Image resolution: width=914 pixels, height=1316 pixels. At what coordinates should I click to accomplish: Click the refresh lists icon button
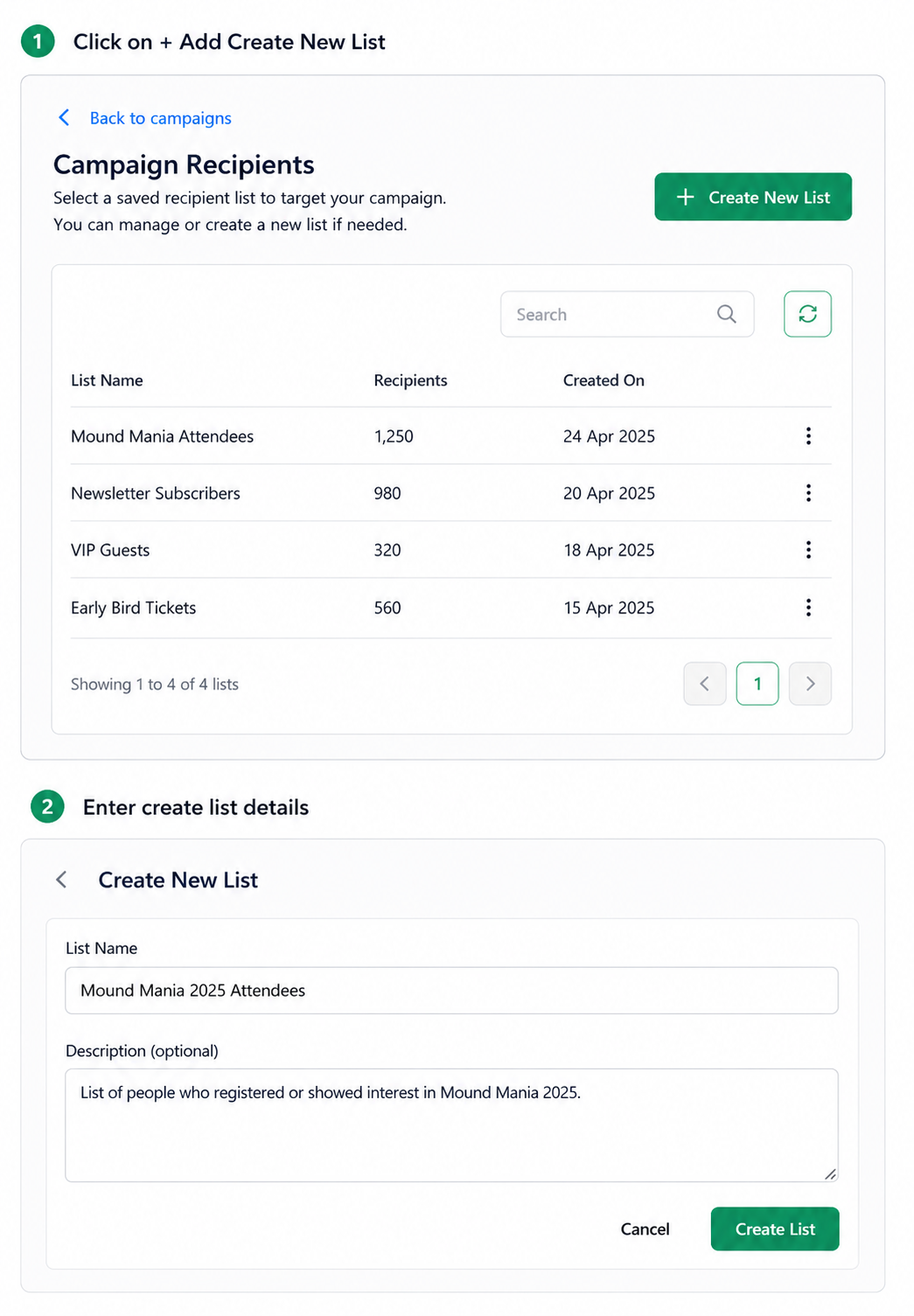(806, 314)
